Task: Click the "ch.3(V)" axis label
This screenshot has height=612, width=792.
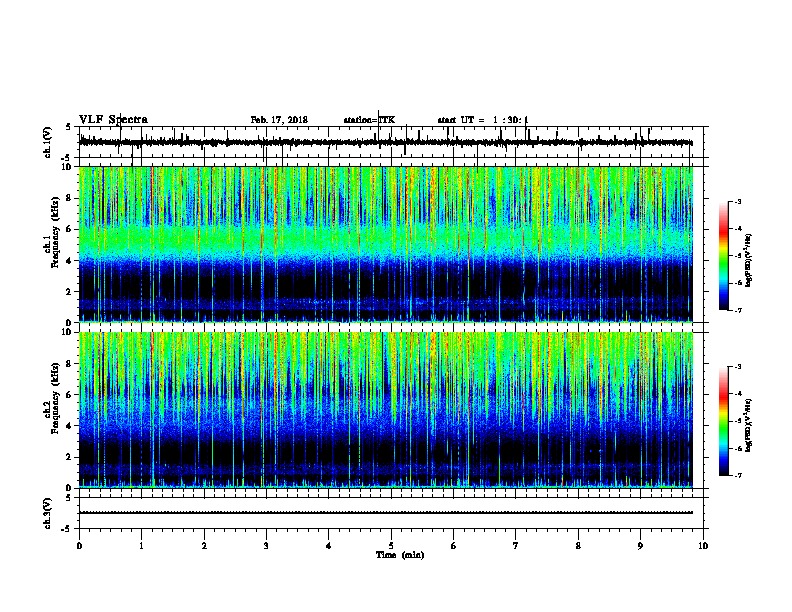Action: click(48, 513)
